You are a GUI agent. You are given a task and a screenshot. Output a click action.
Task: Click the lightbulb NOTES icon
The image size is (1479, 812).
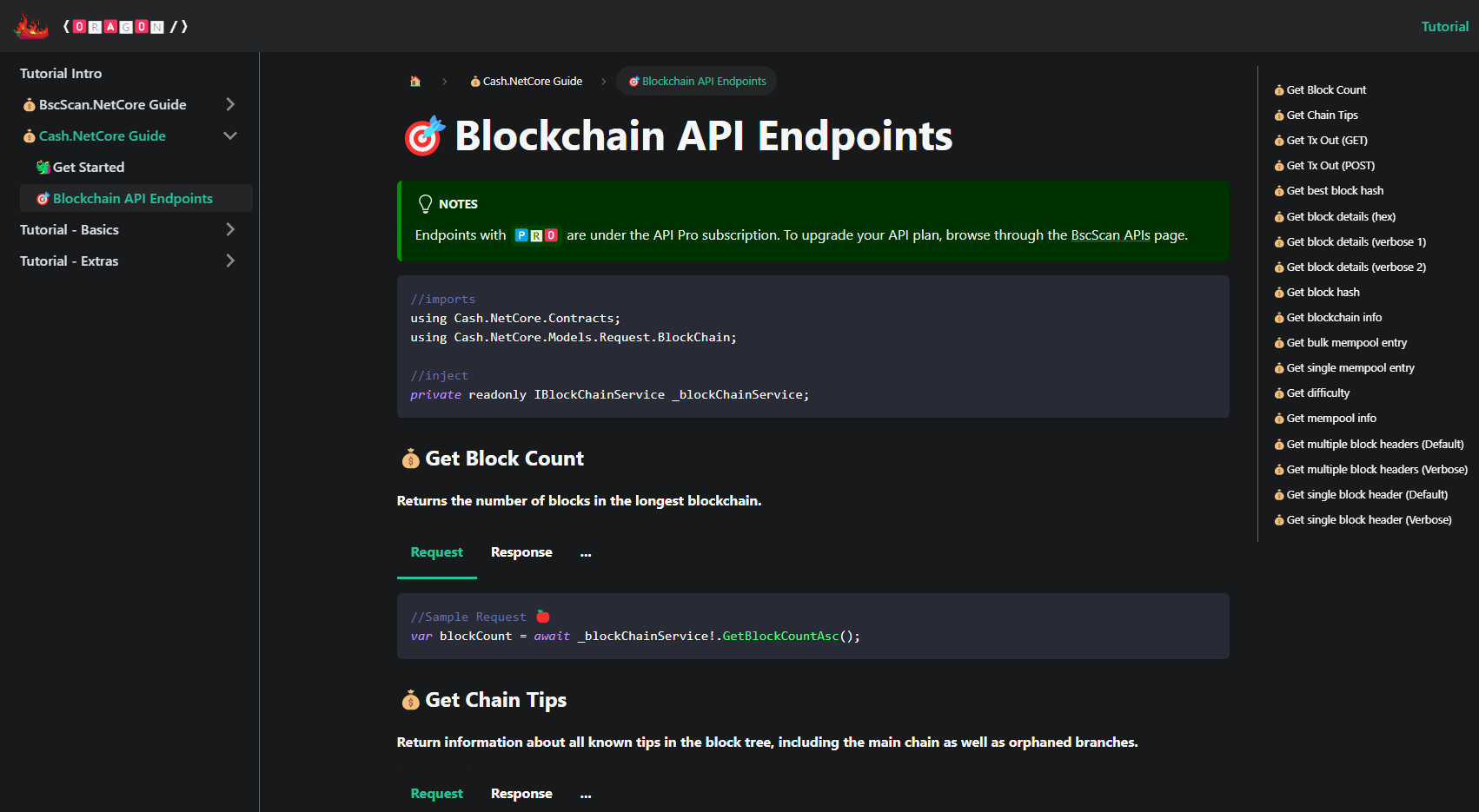click(x=425, y=204)
